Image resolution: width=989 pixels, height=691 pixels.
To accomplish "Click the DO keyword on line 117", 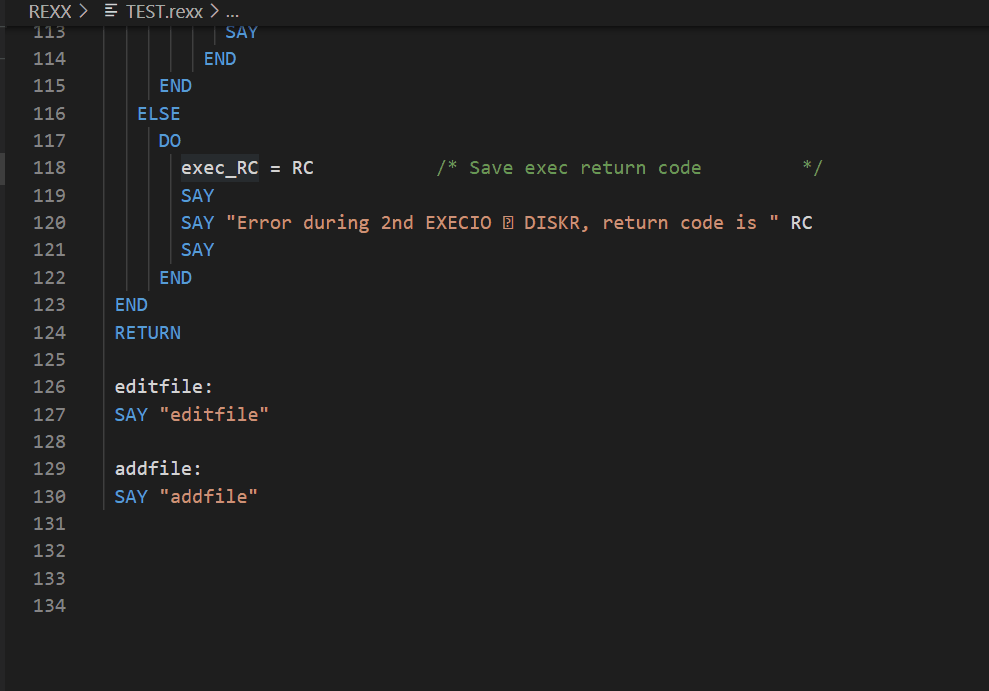I will tap(170, 141).
